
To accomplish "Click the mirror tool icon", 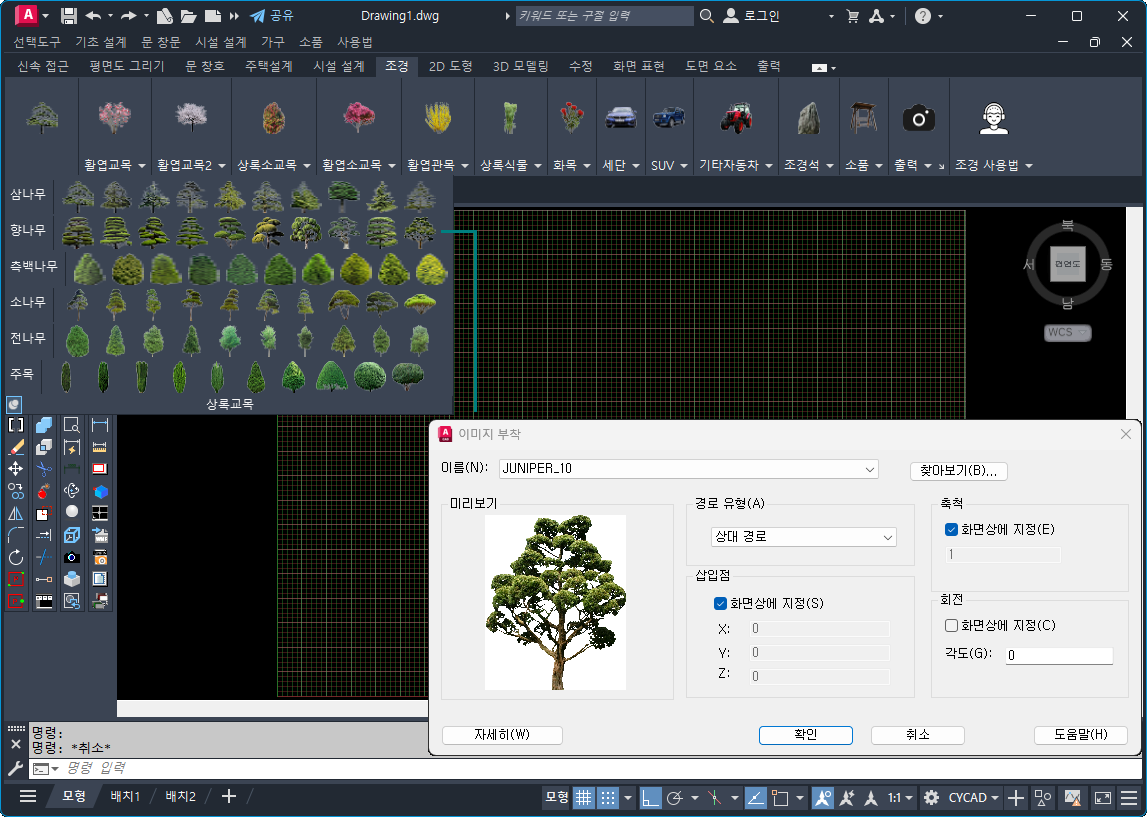I will coord(16,513).
